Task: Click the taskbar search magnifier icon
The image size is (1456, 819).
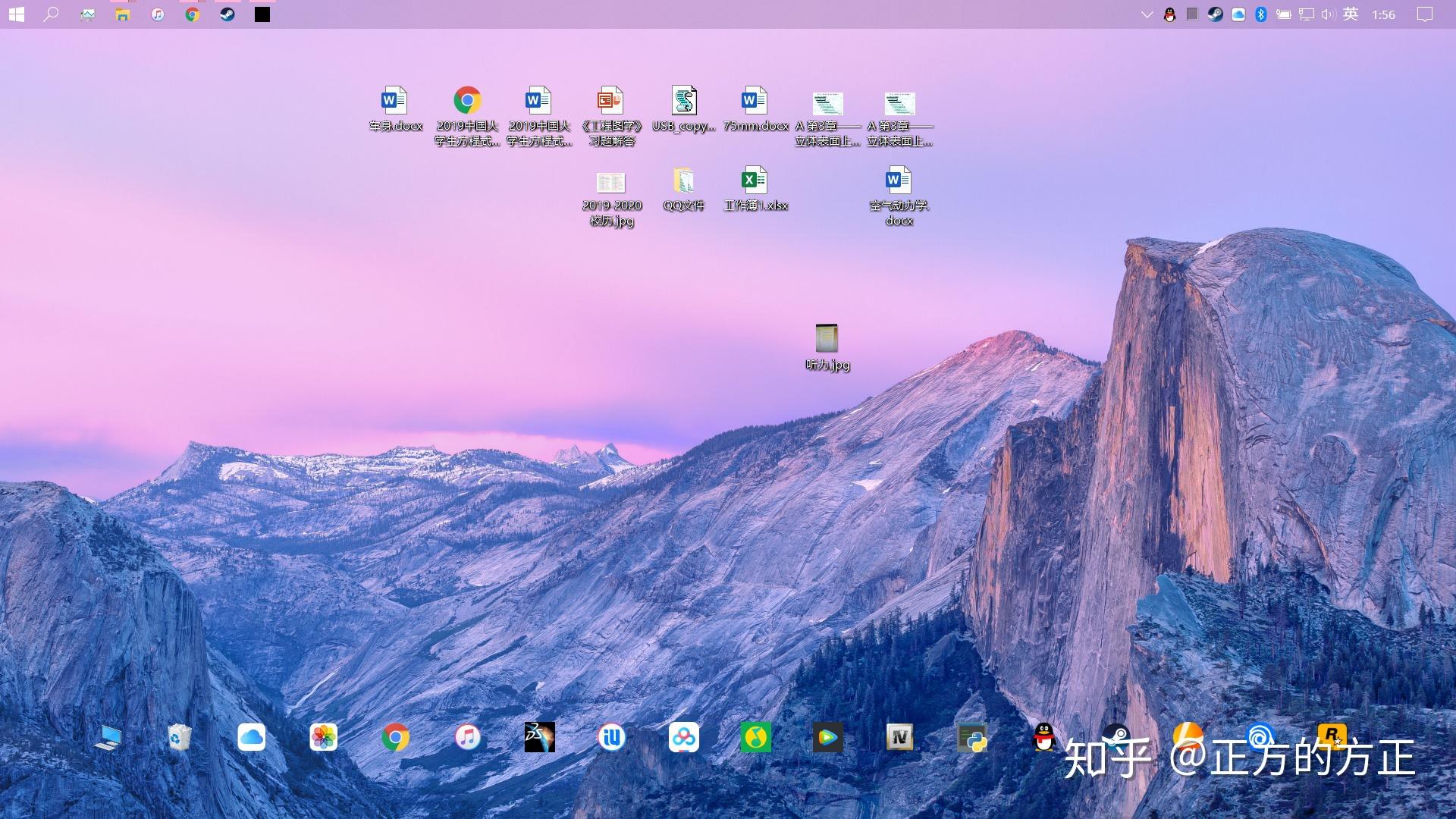Action: click(51, 14)
